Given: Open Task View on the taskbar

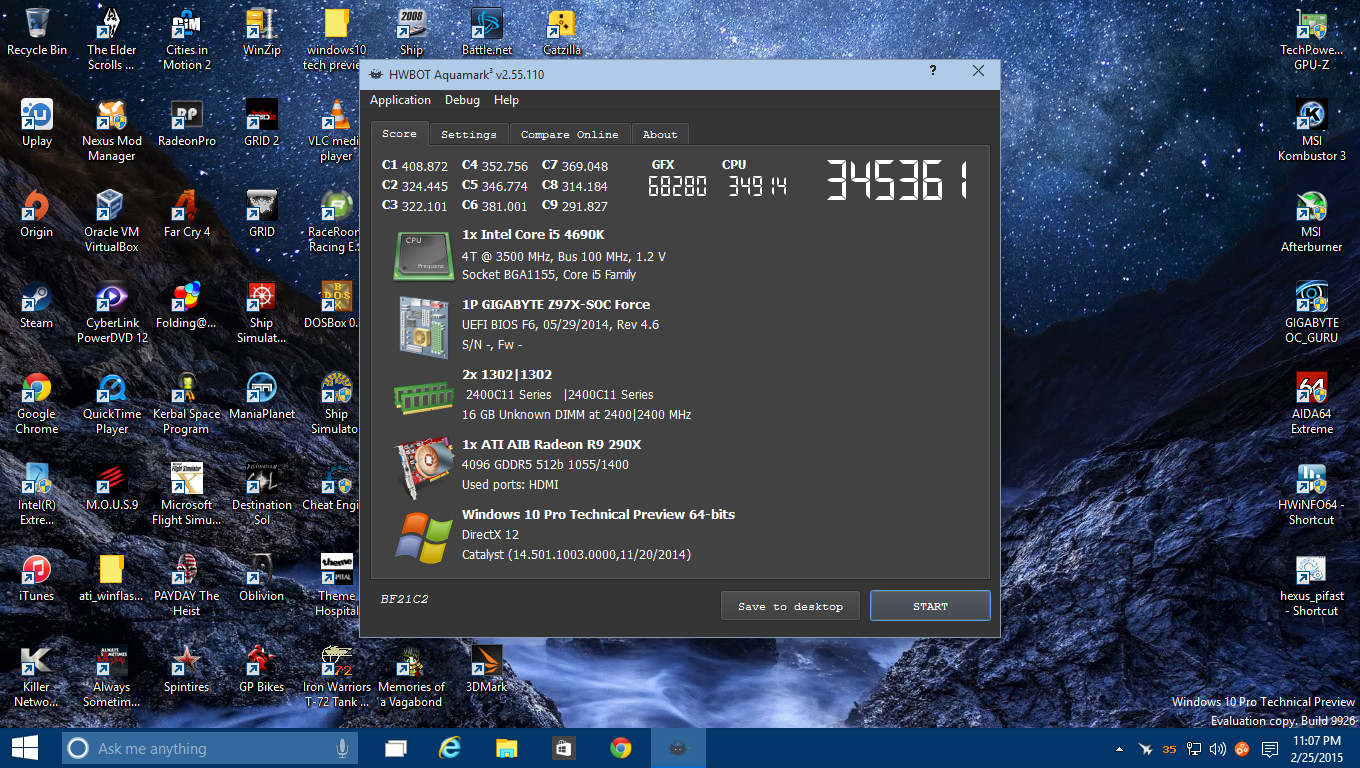Looking at the screenshot, I should 396,748.
